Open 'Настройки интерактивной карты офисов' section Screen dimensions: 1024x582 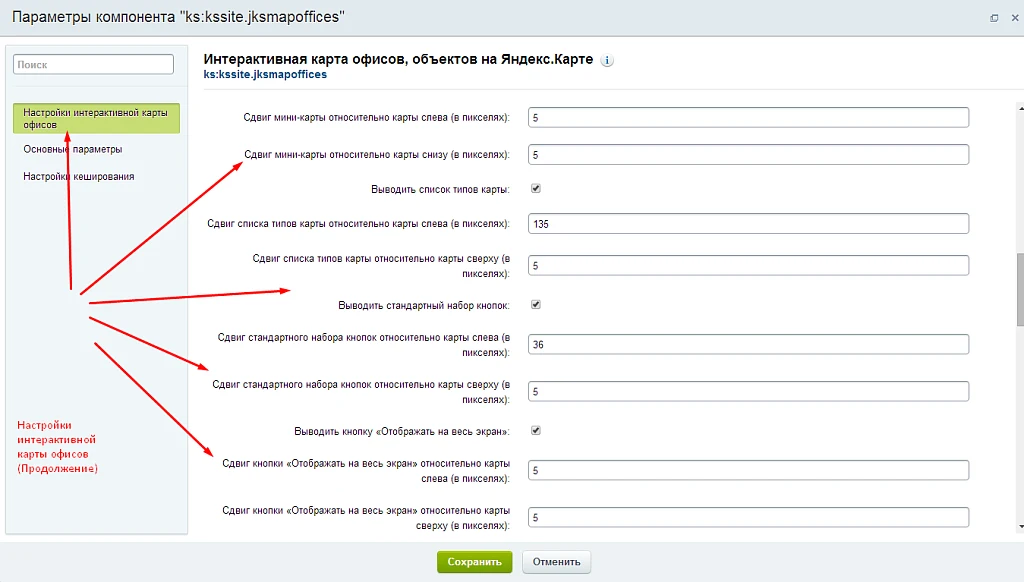96,118
